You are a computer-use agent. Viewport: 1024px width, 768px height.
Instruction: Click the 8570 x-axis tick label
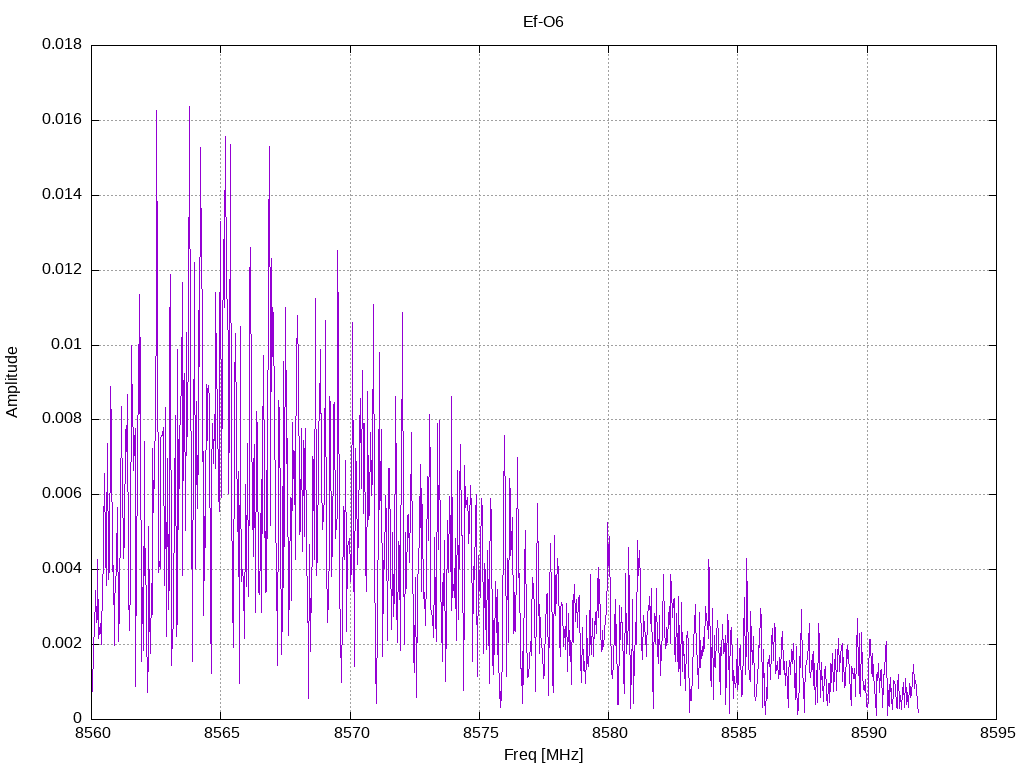[351, 733]
